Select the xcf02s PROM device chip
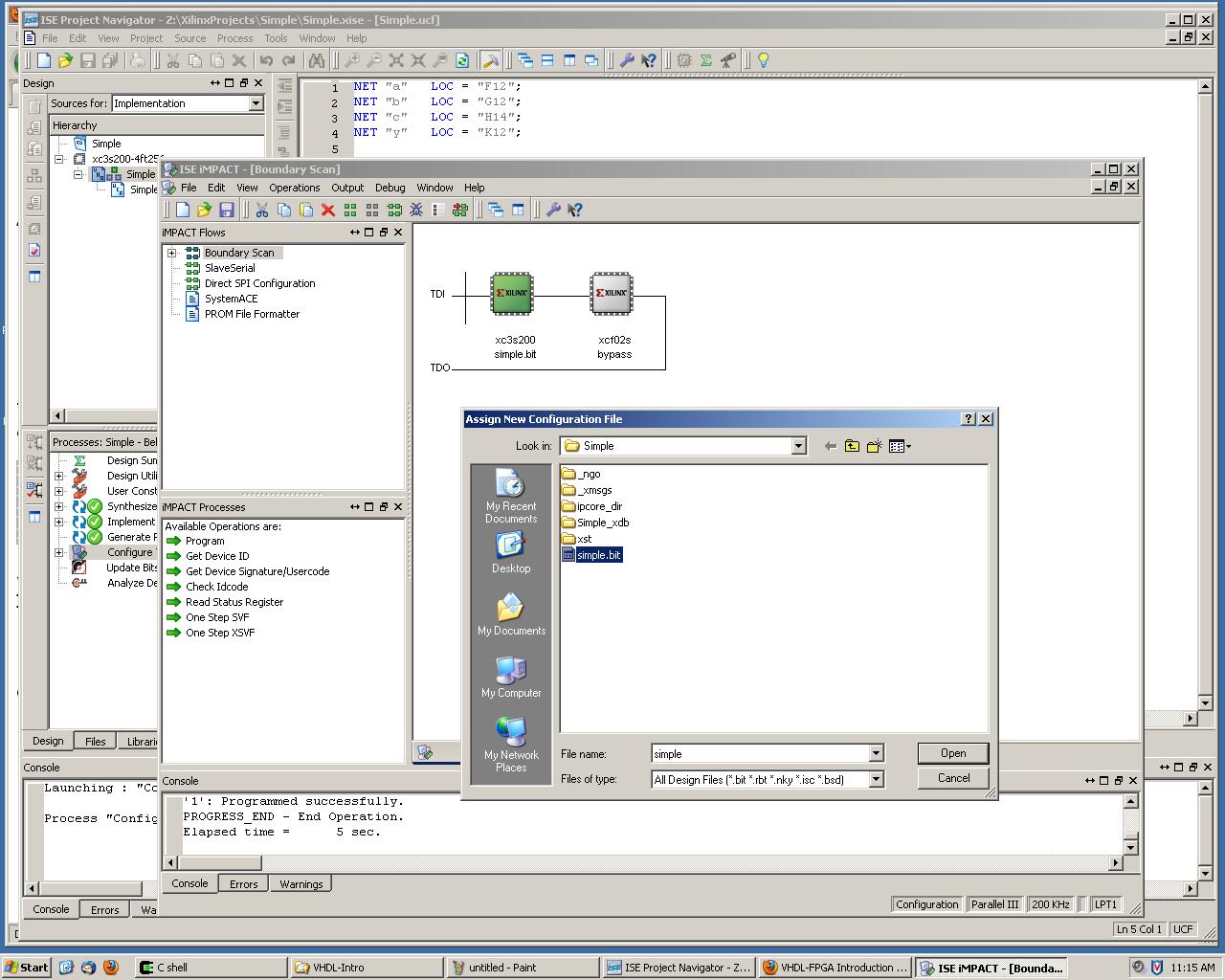The width and height of the screenshot is (1225, 980). pos(612,293)
